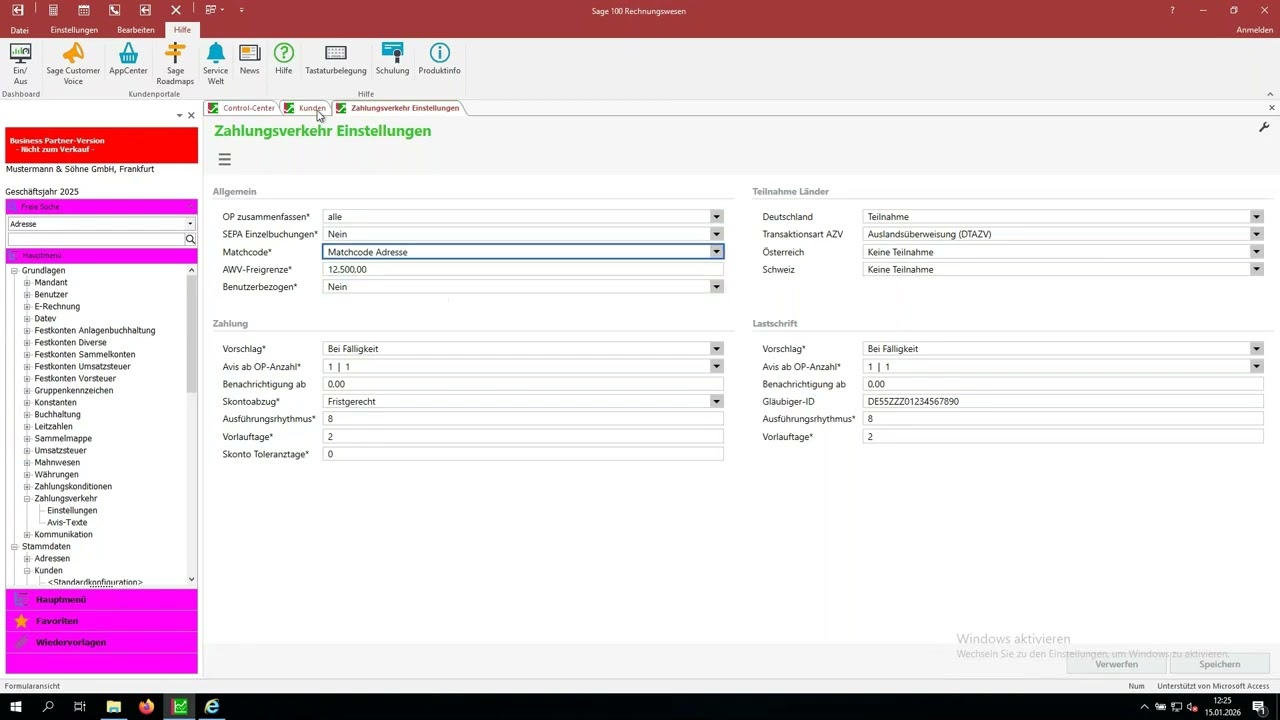Open Produktinfo
Image resolution: width=1280 pixels, height=720 pixels.
click(439, 59)
